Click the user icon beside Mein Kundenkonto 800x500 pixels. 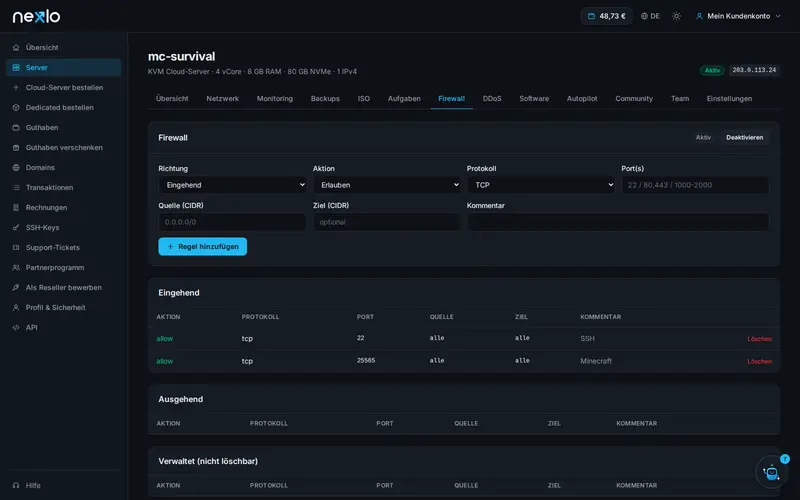pyautogui.click(x=699, y=16)
